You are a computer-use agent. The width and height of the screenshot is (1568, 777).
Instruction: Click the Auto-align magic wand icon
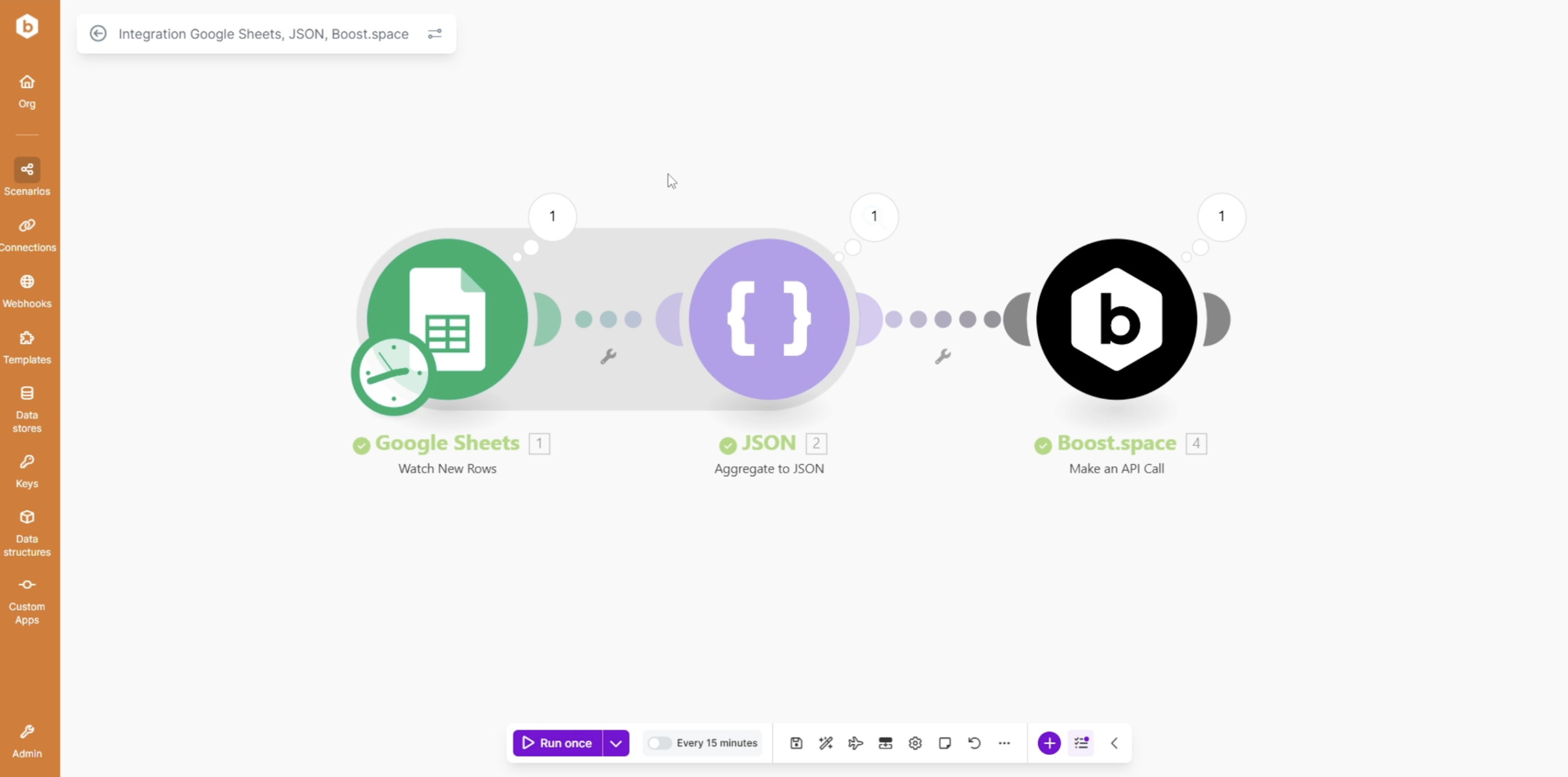coord(826,743)
